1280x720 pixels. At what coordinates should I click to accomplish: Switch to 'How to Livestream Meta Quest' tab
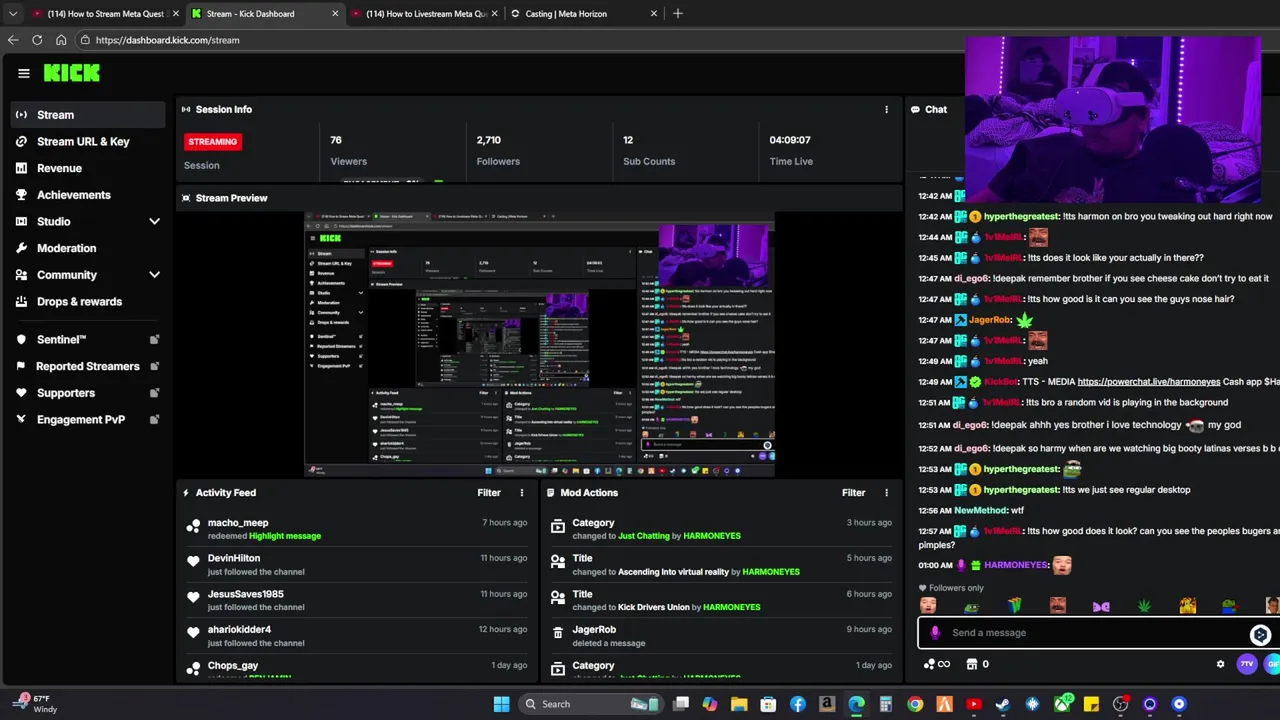426,14
